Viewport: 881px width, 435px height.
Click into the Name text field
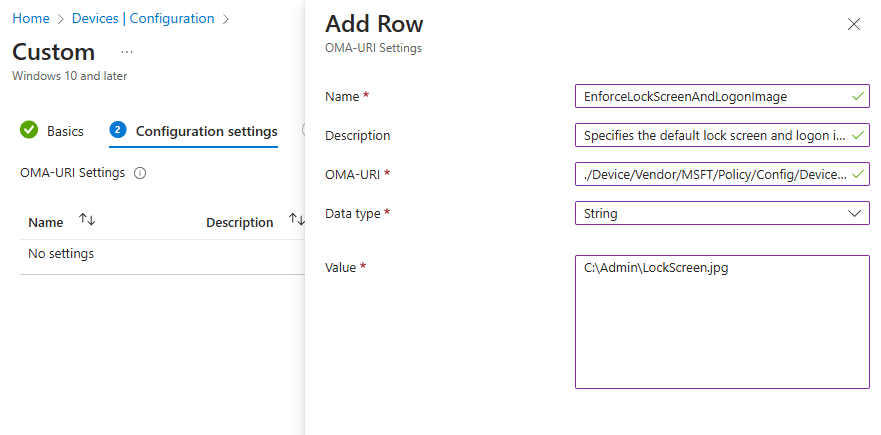point(710,96)
